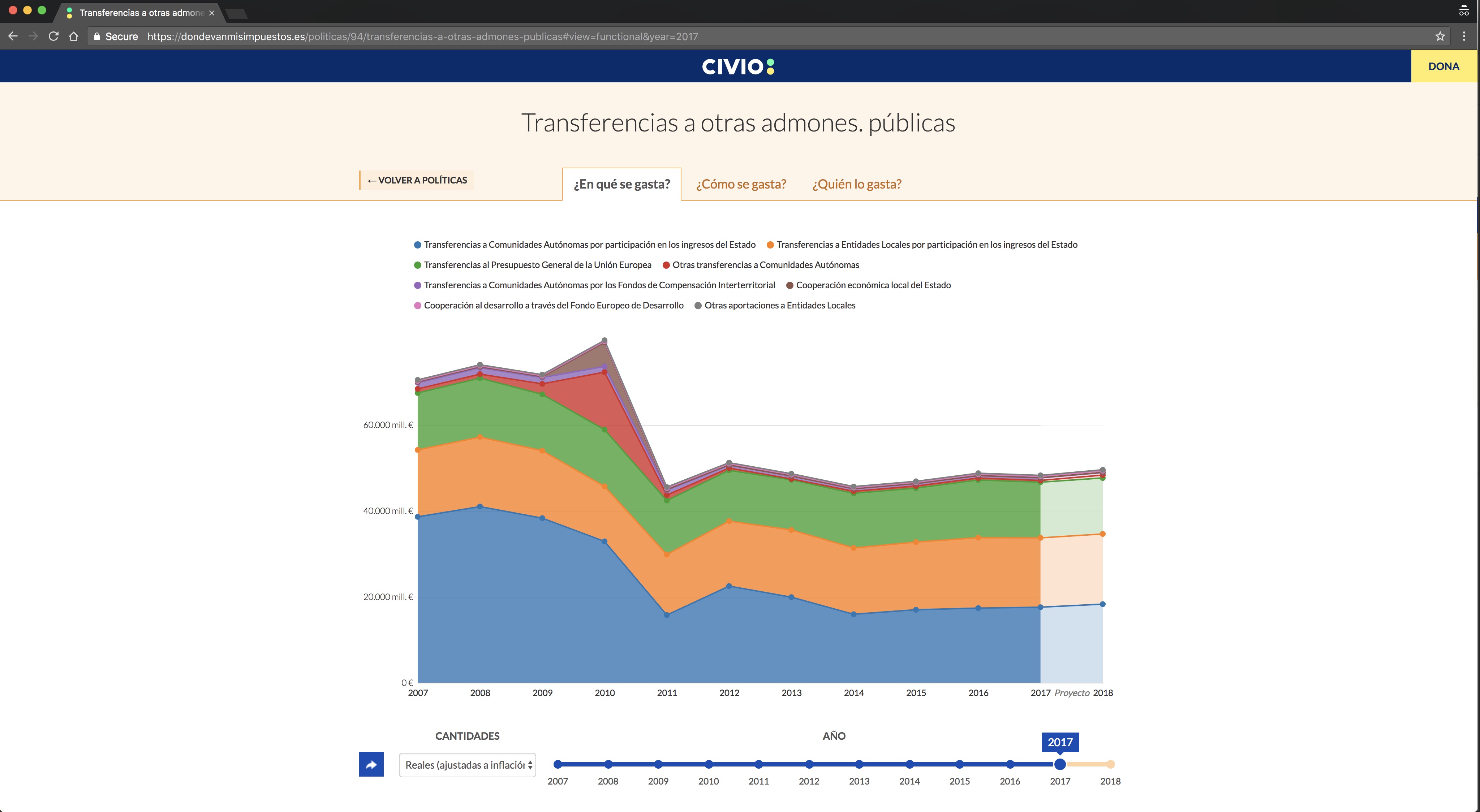Click orange series data point at 2018
The width and height of the screenshot is (1480, 812).
[1102, 534]
